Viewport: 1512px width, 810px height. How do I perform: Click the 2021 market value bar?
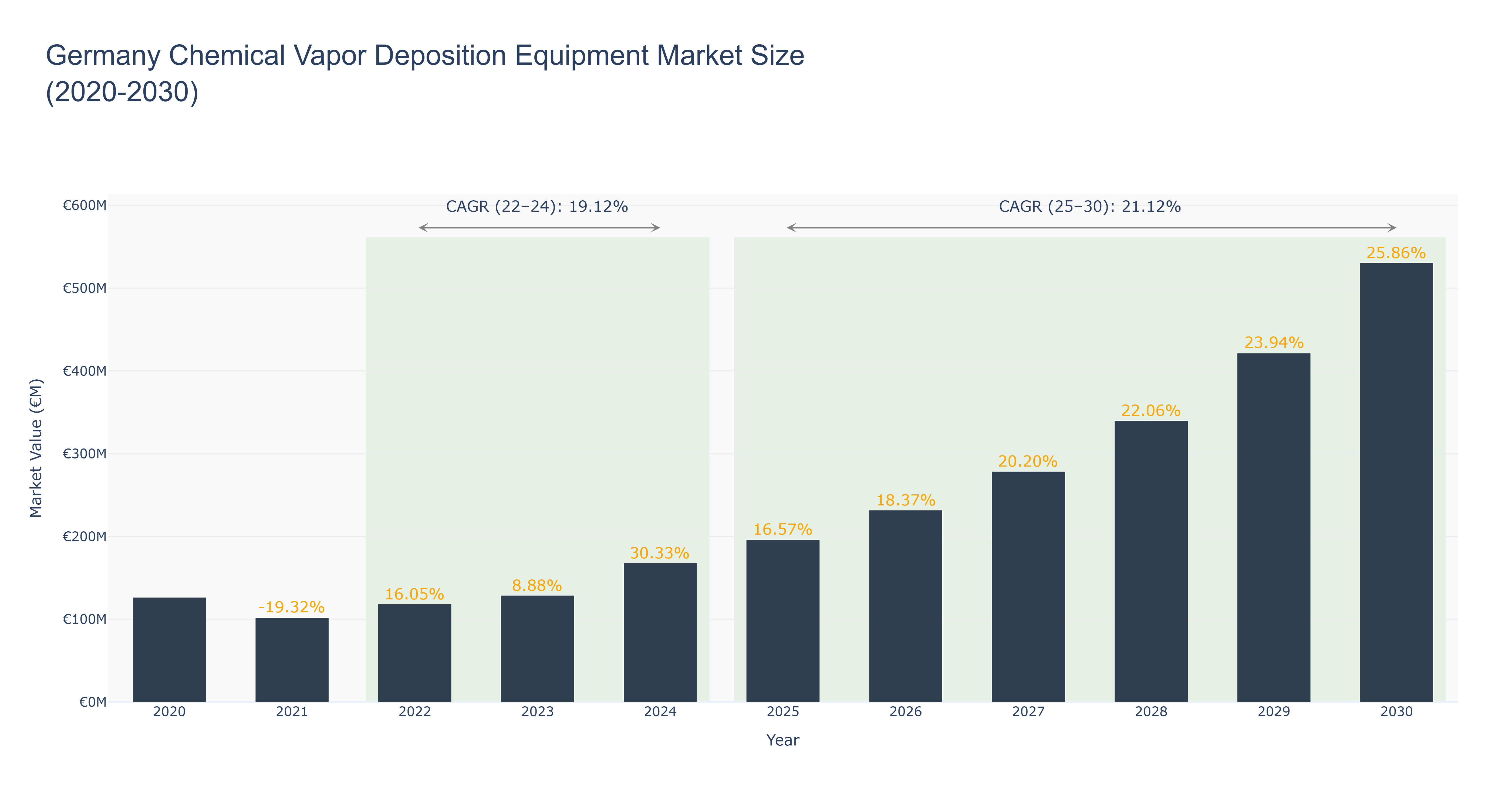pos(292,660)
